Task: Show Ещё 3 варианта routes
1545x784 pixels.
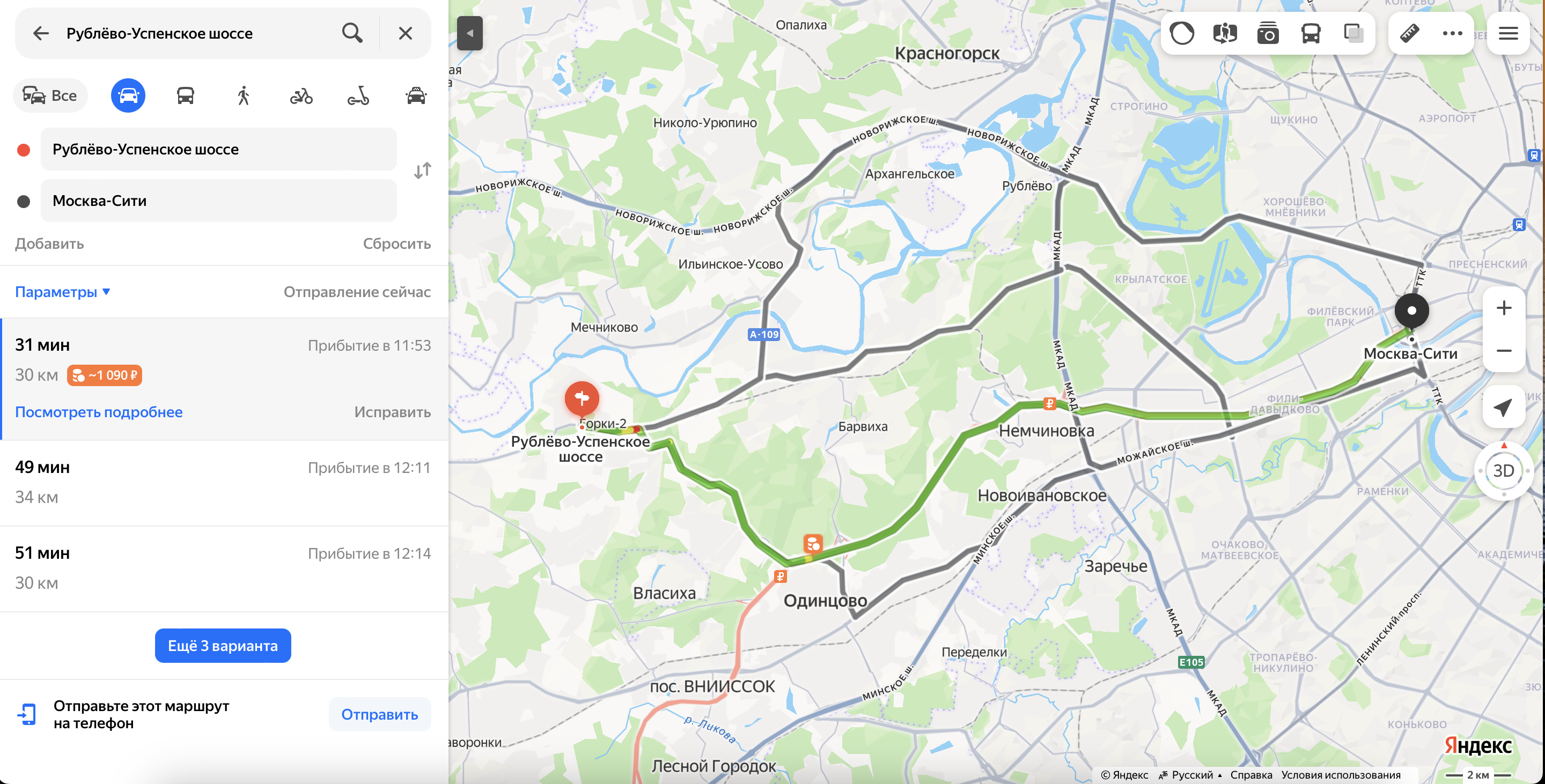Action: pyautogui.click(x=223, y=646)
